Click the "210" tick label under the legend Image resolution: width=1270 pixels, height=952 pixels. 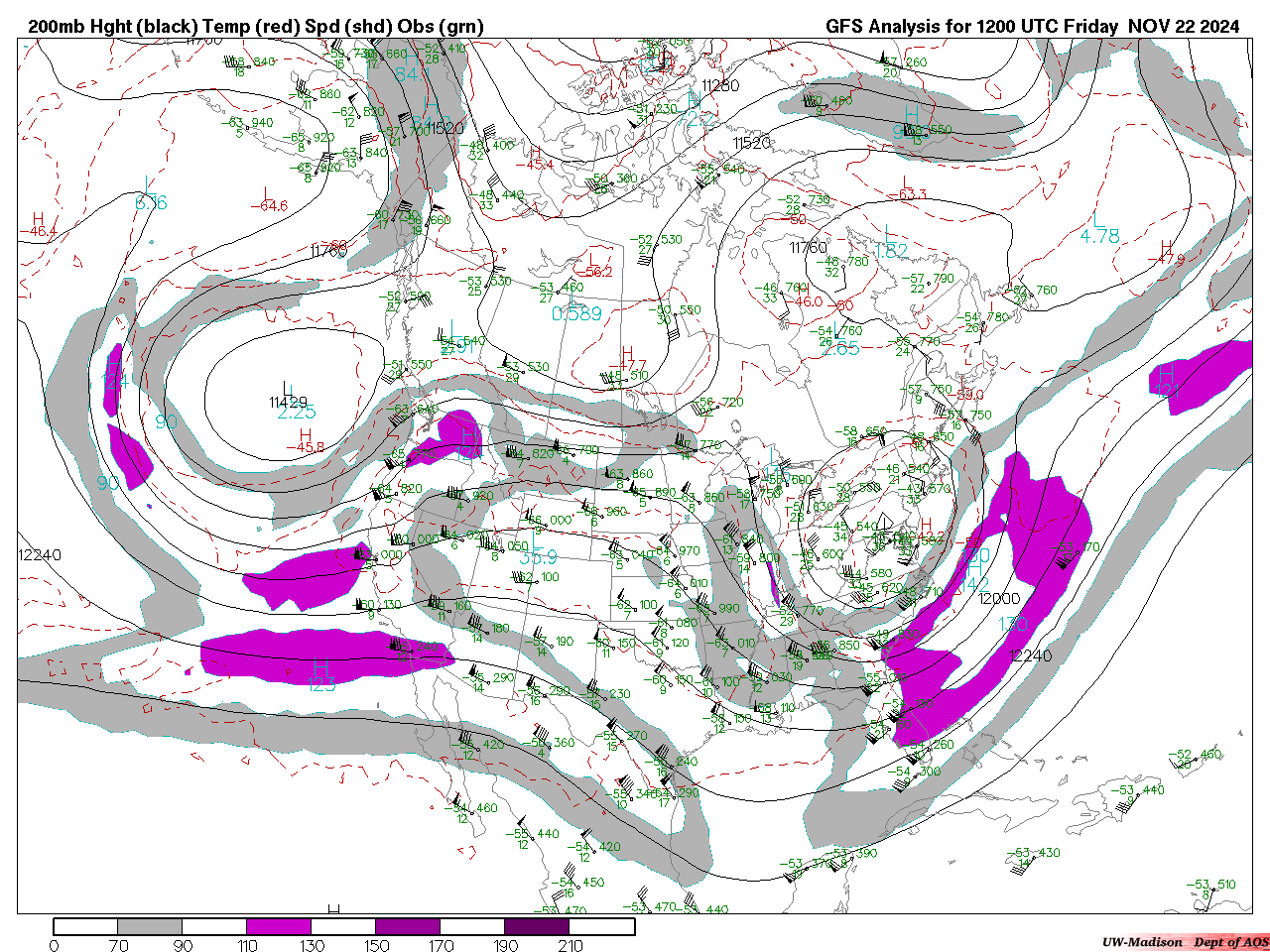(570, 945)
